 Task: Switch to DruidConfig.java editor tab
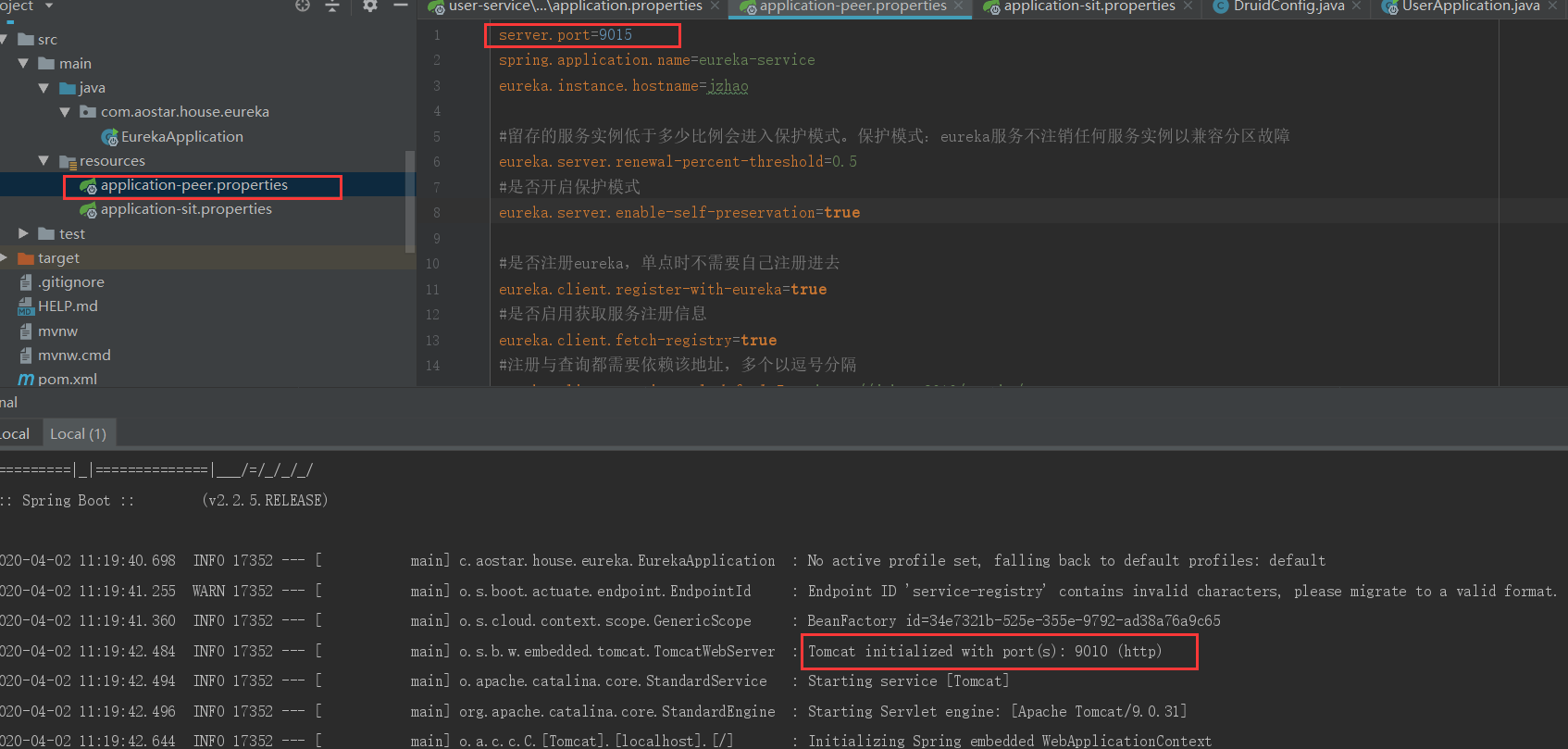click(x=1288, y=6)
